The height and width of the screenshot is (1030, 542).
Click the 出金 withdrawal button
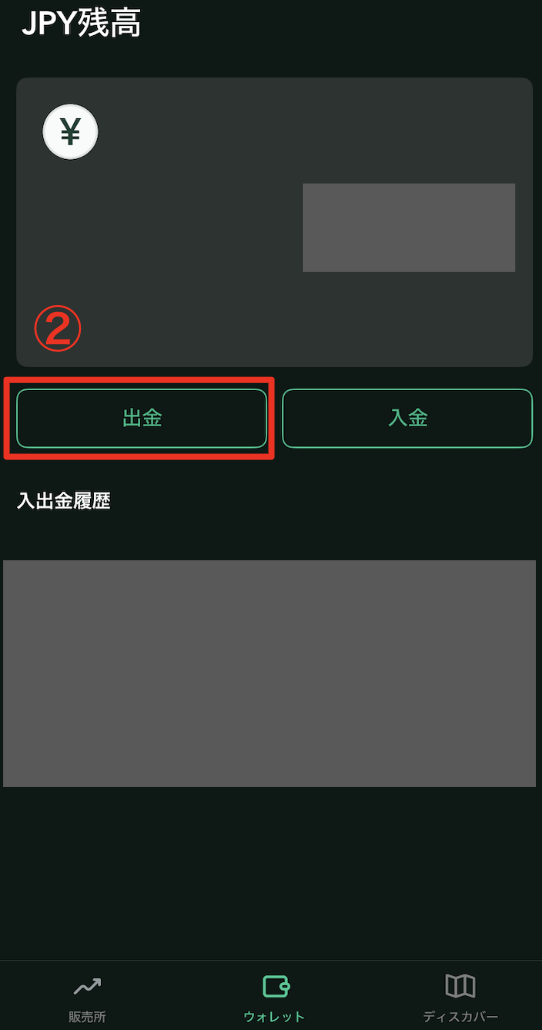142,418
